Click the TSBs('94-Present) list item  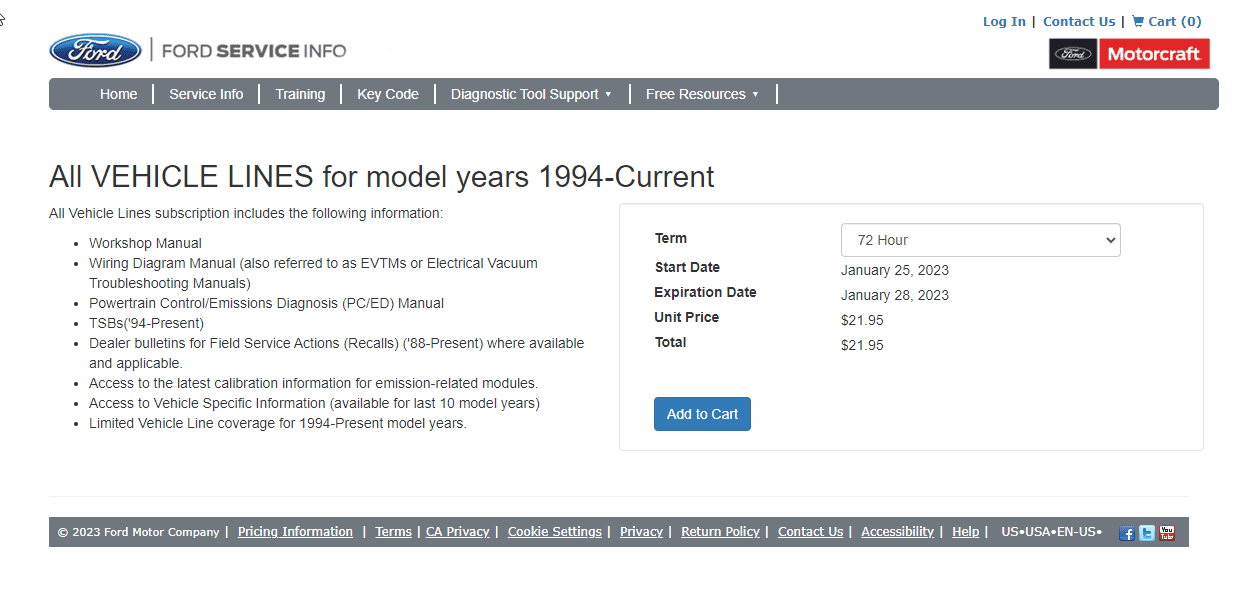click(146, 323)
